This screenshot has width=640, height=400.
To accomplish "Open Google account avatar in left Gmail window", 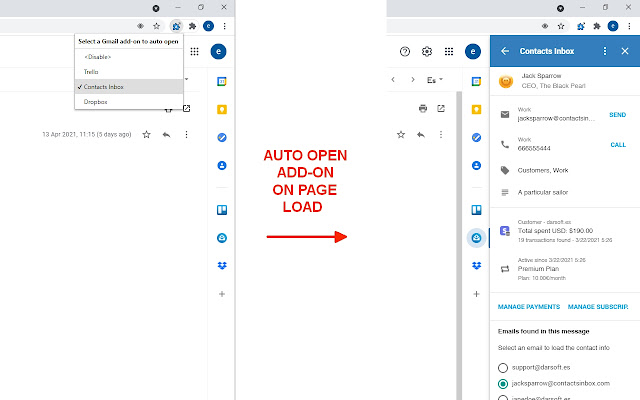I will click(218, 51).
